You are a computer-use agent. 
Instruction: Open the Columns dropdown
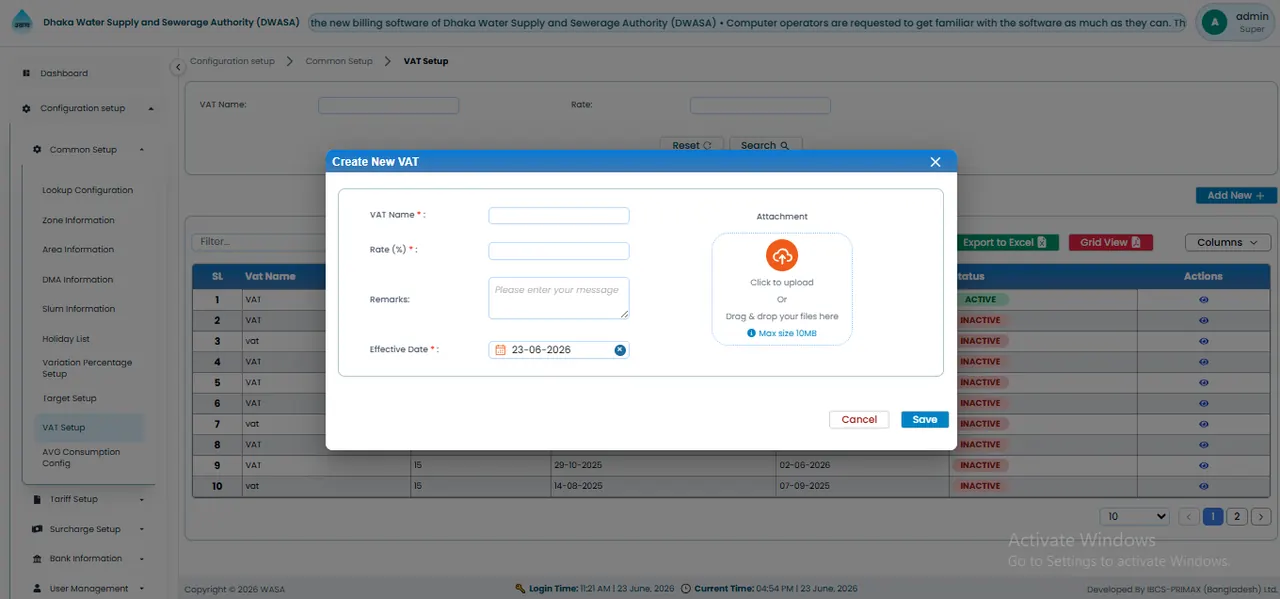pyautogui.click(x=1228, y=242)
